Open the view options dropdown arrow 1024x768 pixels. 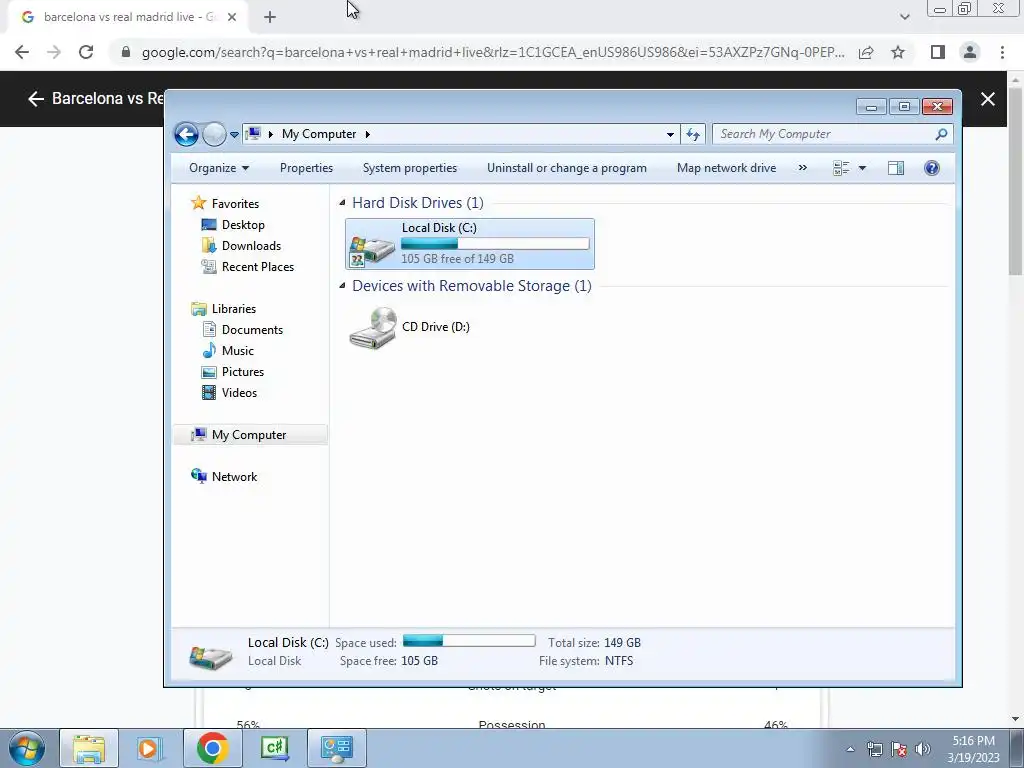[862, 168]
